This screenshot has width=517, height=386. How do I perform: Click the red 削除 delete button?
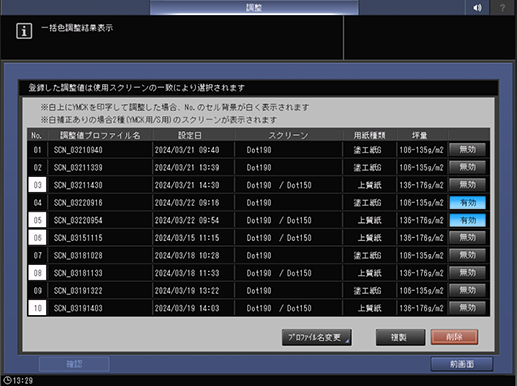pyautogui.click(x=454, y=337)
